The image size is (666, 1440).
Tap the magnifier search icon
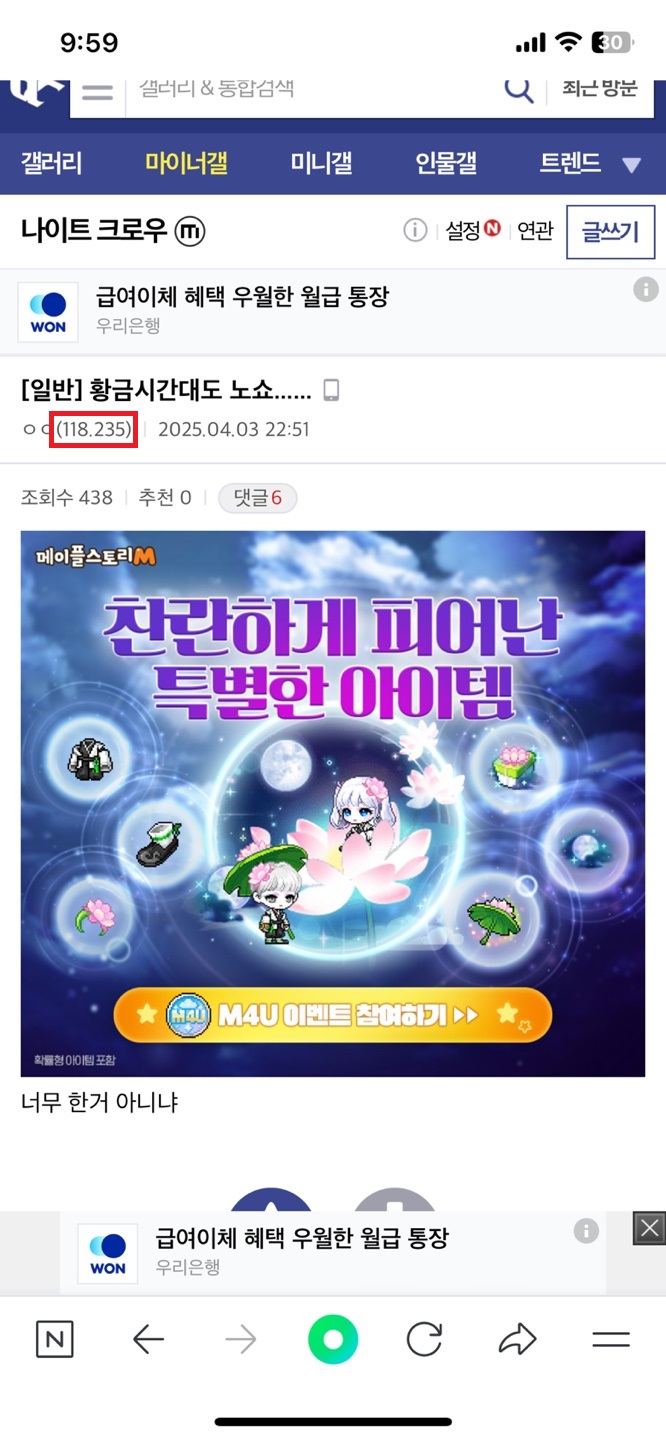click(x=518, y=89)
